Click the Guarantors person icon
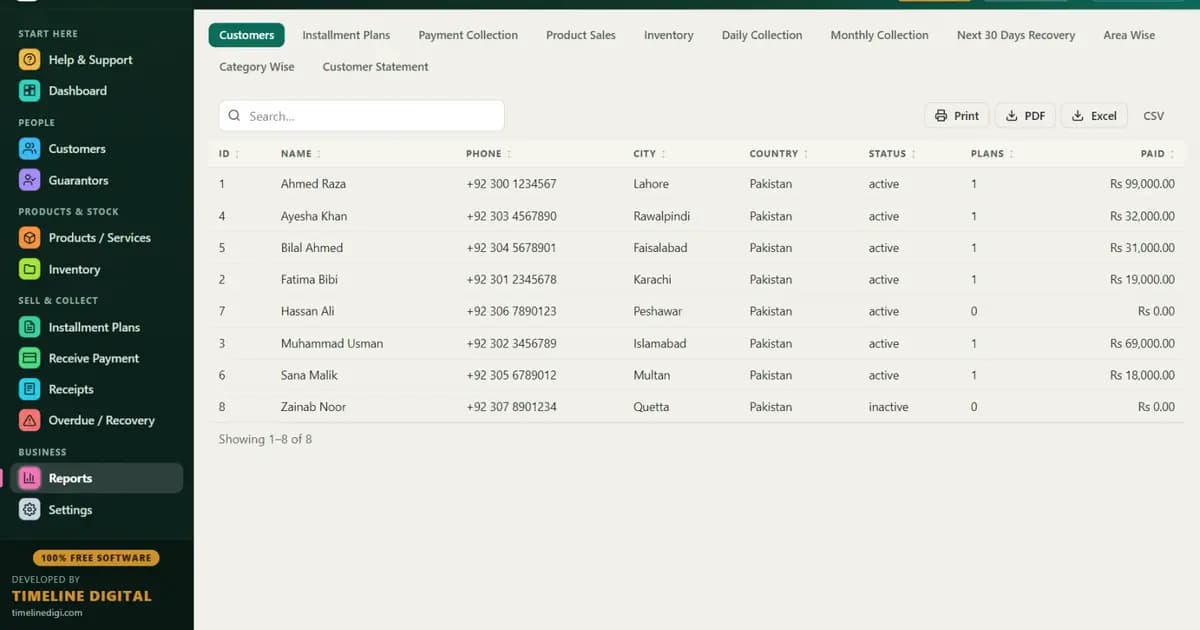The height and width of the screenshot is (630, 1200). coord(30,181)
